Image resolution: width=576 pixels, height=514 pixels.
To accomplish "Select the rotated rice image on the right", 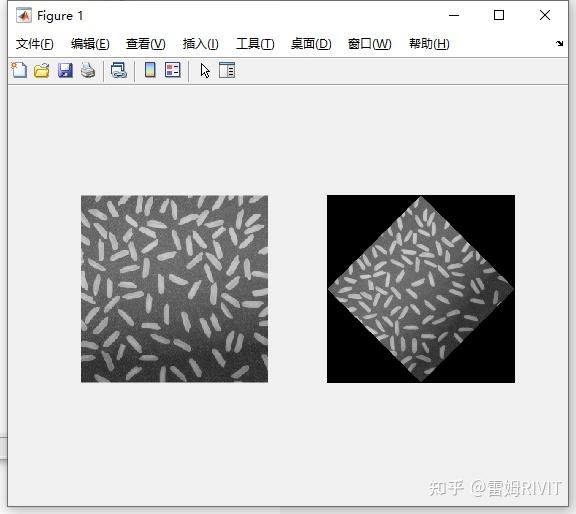I will [x=421, y=289].
